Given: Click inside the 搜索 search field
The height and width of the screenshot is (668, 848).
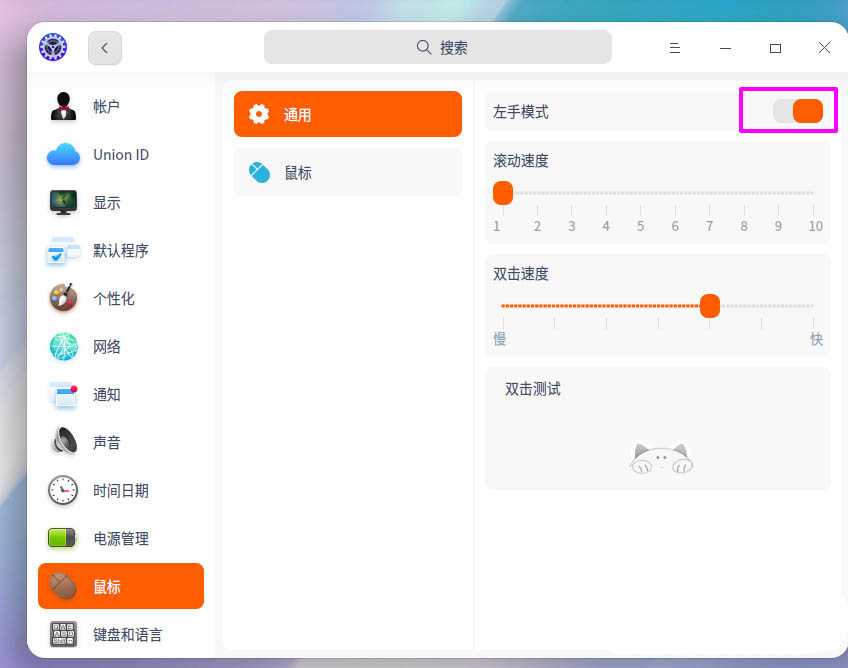Looking at the screenshot, I should point(437,46).
